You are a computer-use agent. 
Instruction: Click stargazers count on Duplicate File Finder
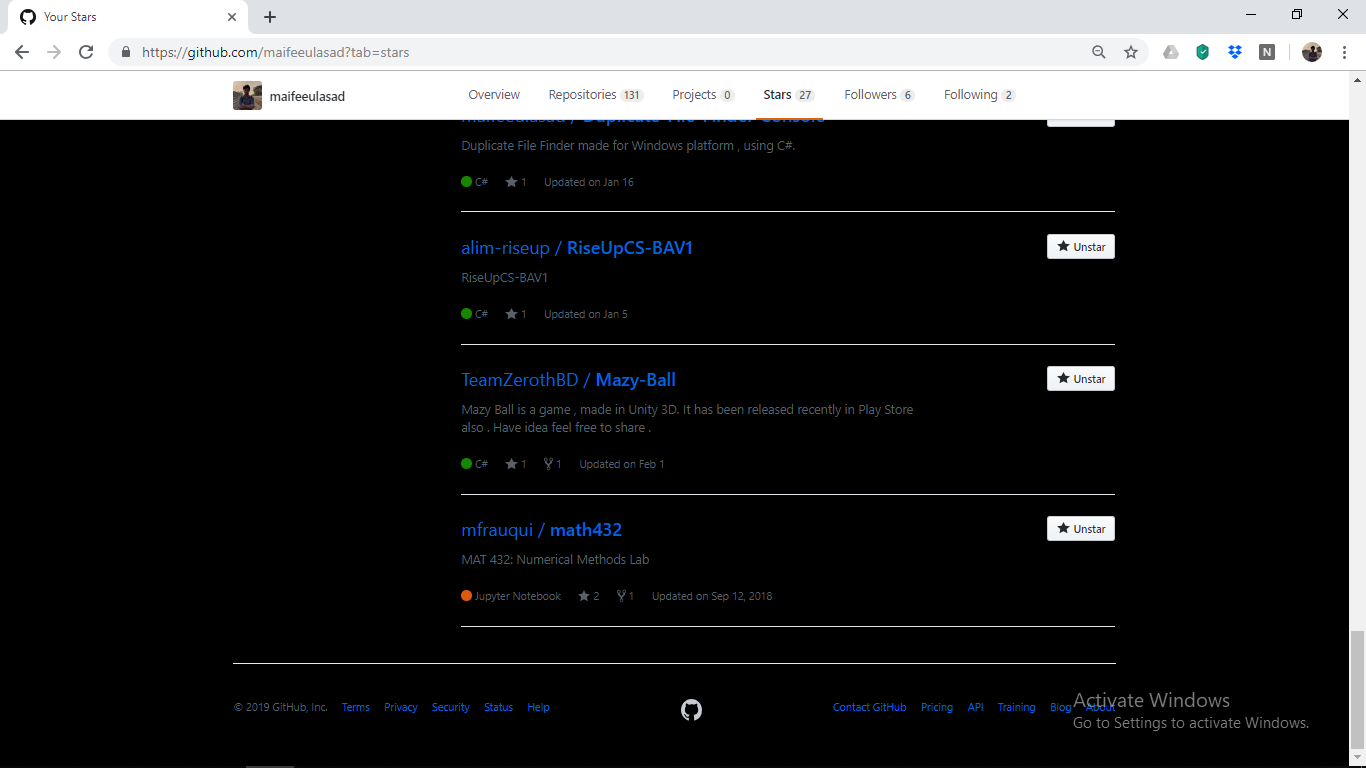pyautogui.click(x=516, y=182)
